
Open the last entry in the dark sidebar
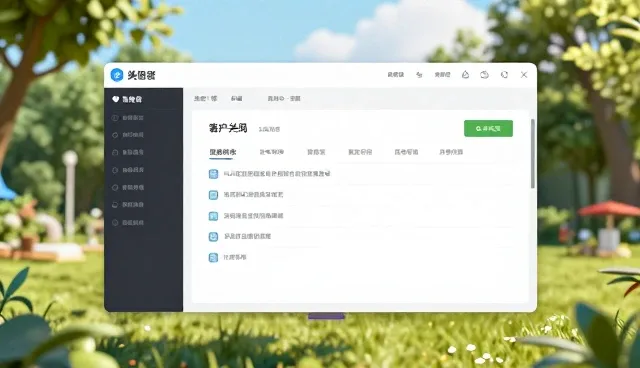pos(127,223)
